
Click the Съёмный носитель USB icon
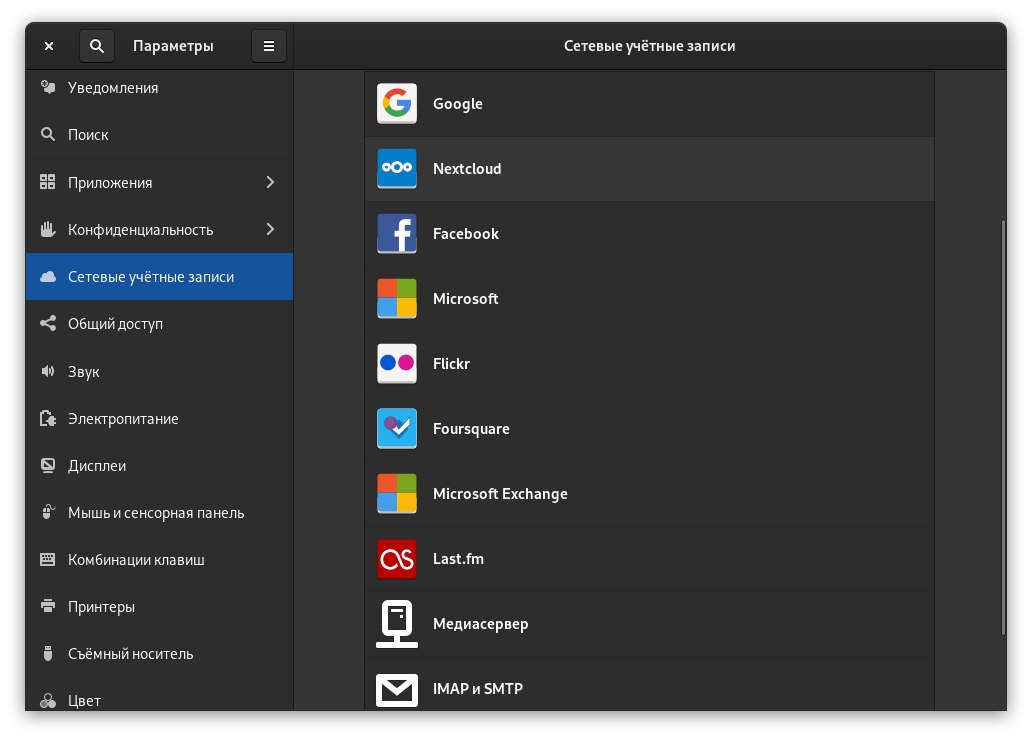[47, 653]
